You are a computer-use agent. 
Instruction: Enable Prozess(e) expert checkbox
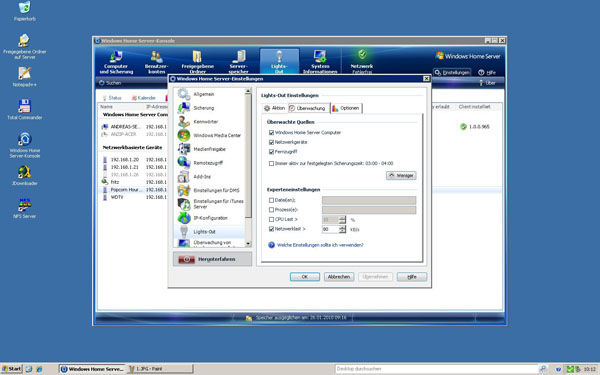[x=271, y=210]
